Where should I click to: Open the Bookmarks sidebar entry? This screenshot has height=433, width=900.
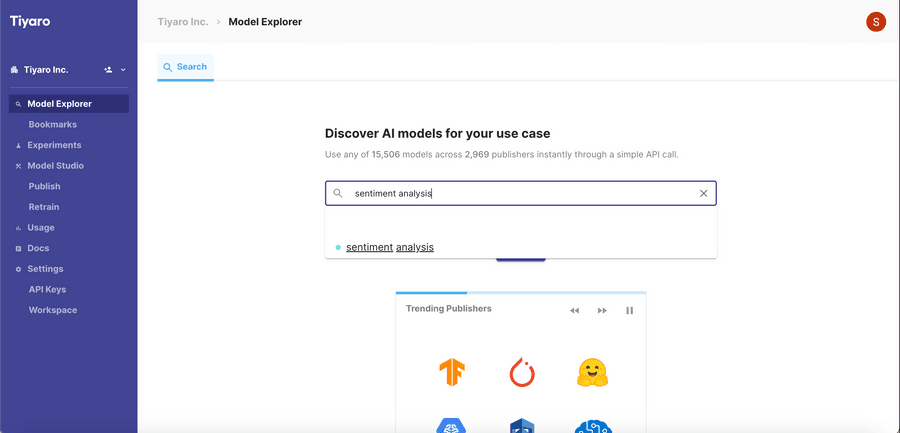53,125
